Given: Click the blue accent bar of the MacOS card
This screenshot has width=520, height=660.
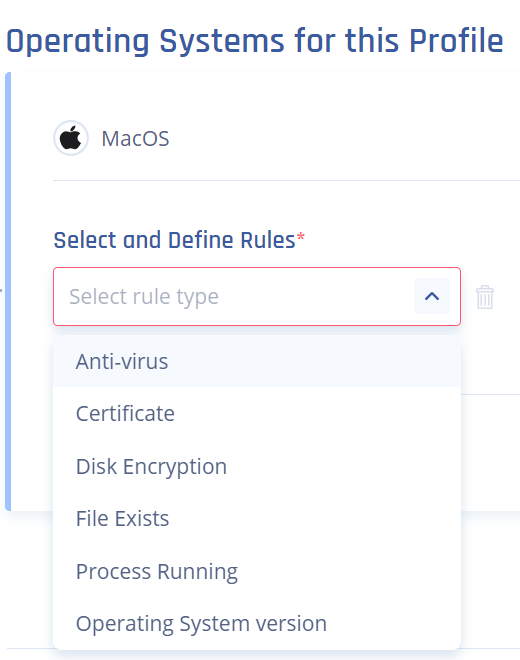Looking at the screenshot, I should [x=8, y=291].
